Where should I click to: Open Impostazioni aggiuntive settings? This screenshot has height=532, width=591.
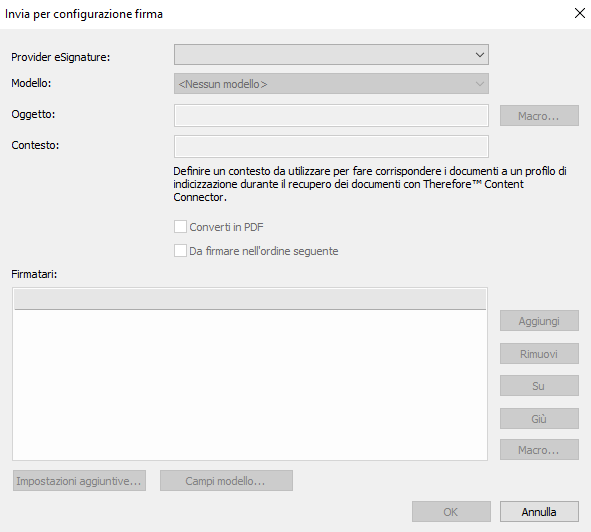(79, 481)
